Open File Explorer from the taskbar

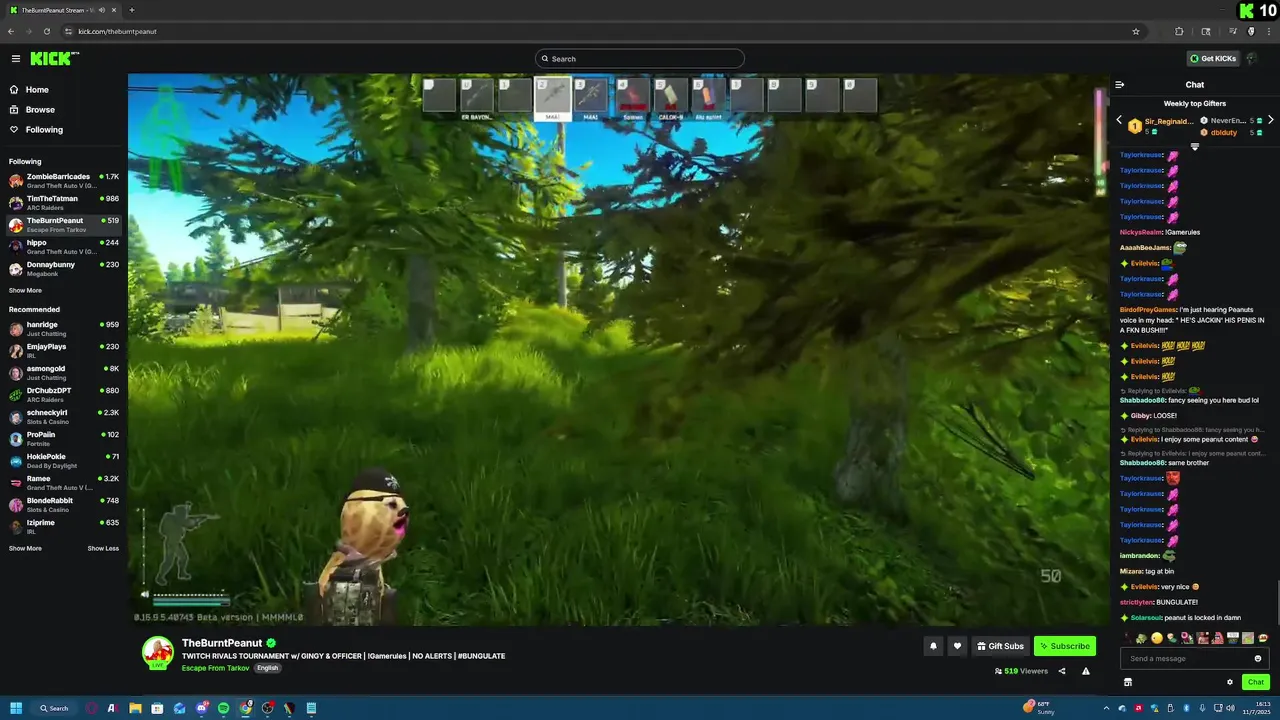(135, 708)
